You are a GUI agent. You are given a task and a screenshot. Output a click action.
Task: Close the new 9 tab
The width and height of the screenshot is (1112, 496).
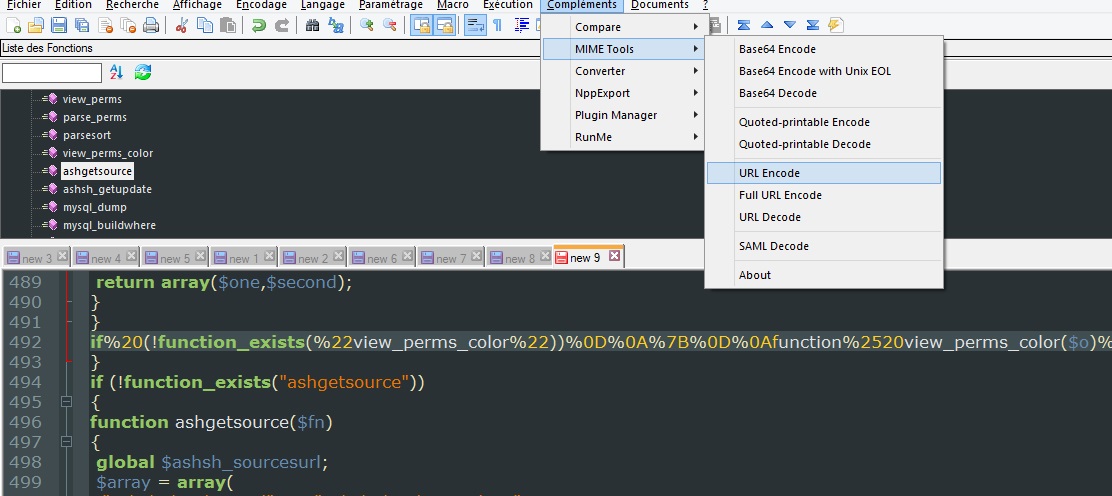tap(614, 256)
